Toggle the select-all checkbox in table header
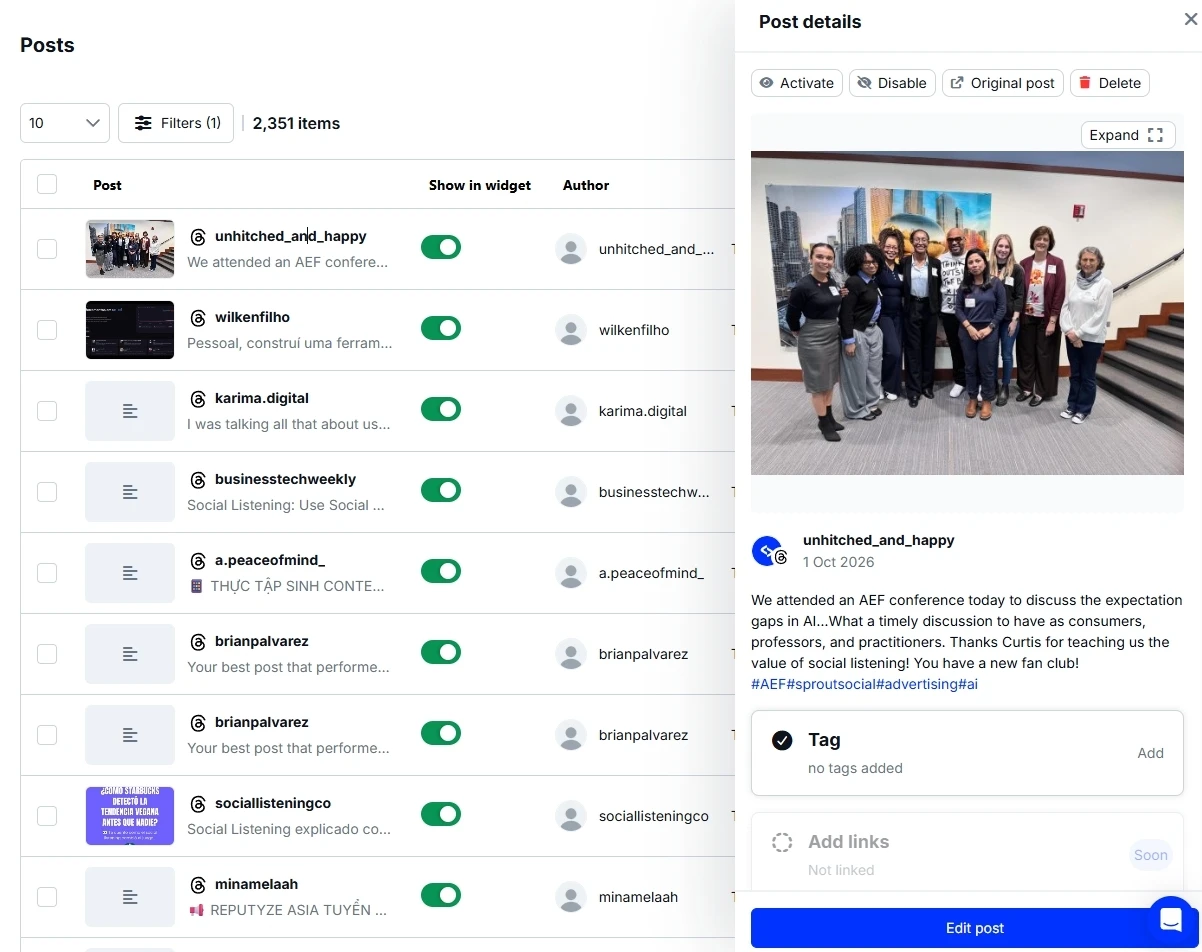 [47, 184]
